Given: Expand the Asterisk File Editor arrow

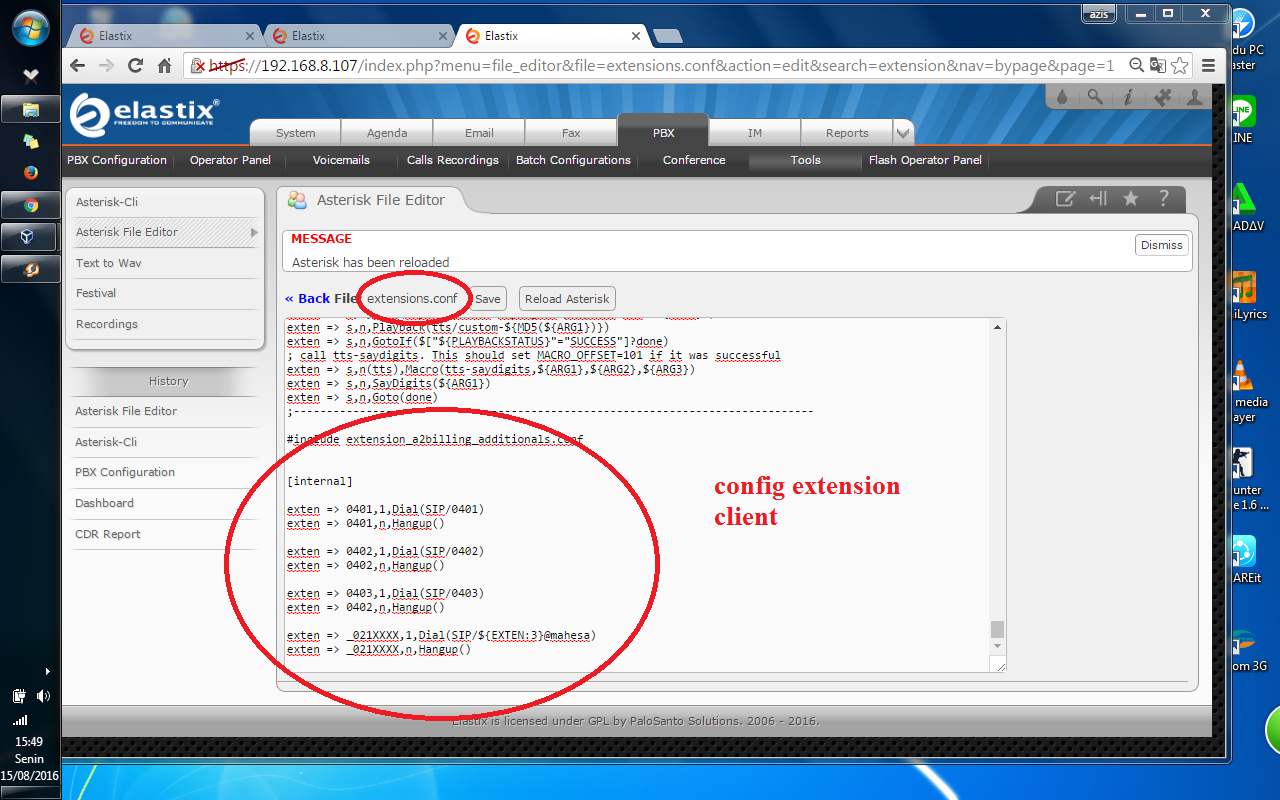Looking at the screenshot, I should tap(254, 232).
